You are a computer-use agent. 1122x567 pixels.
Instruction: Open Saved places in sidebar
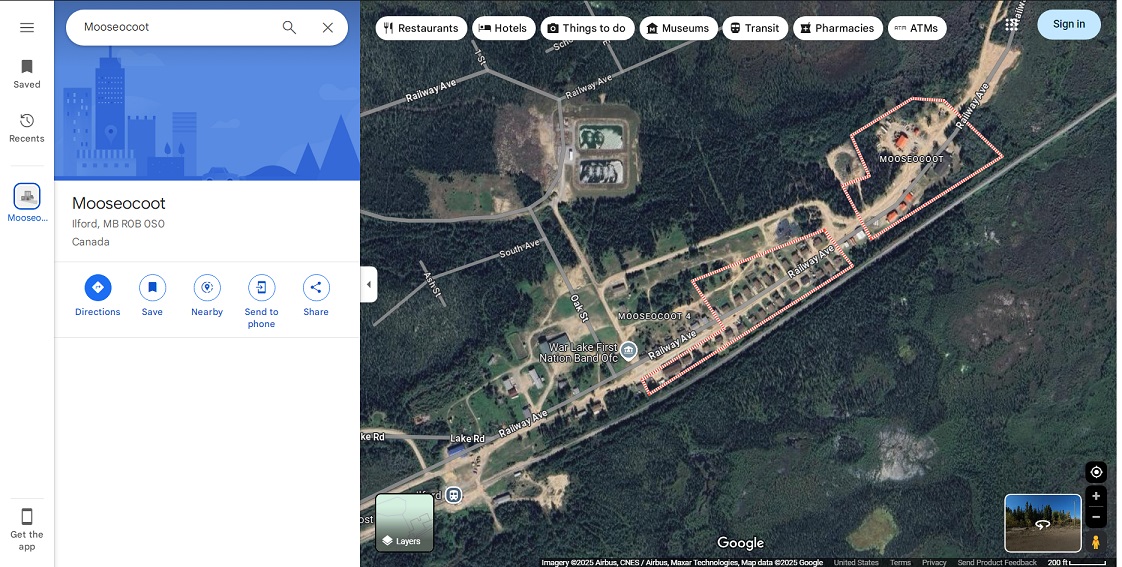(x=27, y=73)
